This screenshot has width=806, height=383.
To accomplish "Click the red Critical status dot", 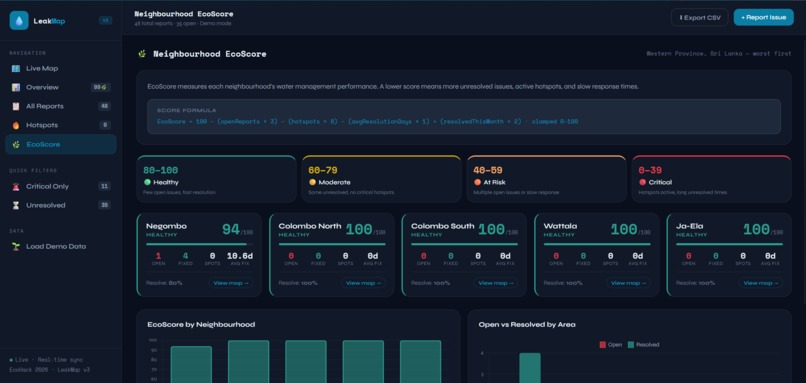I will pos(642,183).
